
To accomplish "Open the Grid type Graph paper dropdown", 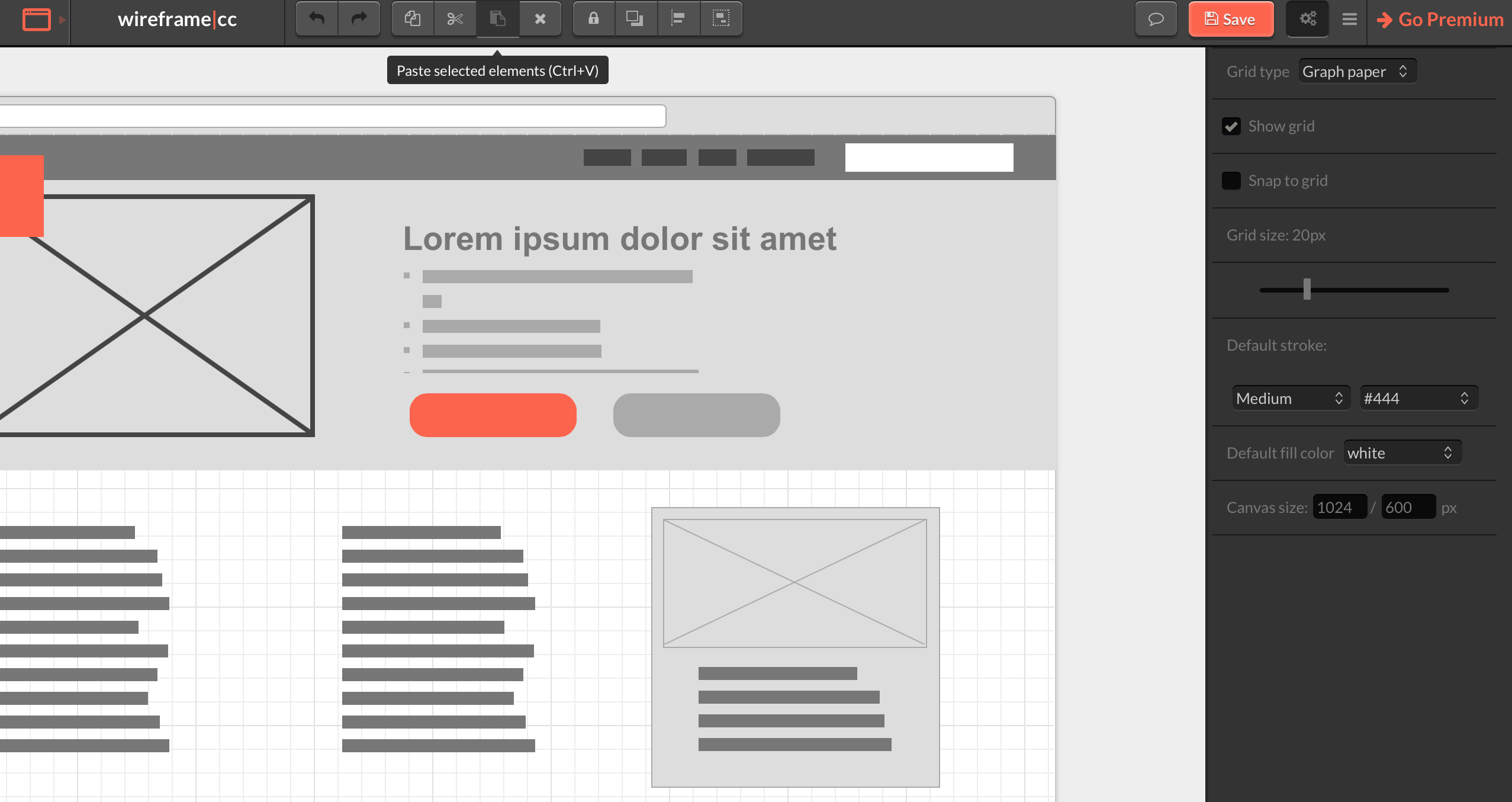I will [x=1357, y=72].
